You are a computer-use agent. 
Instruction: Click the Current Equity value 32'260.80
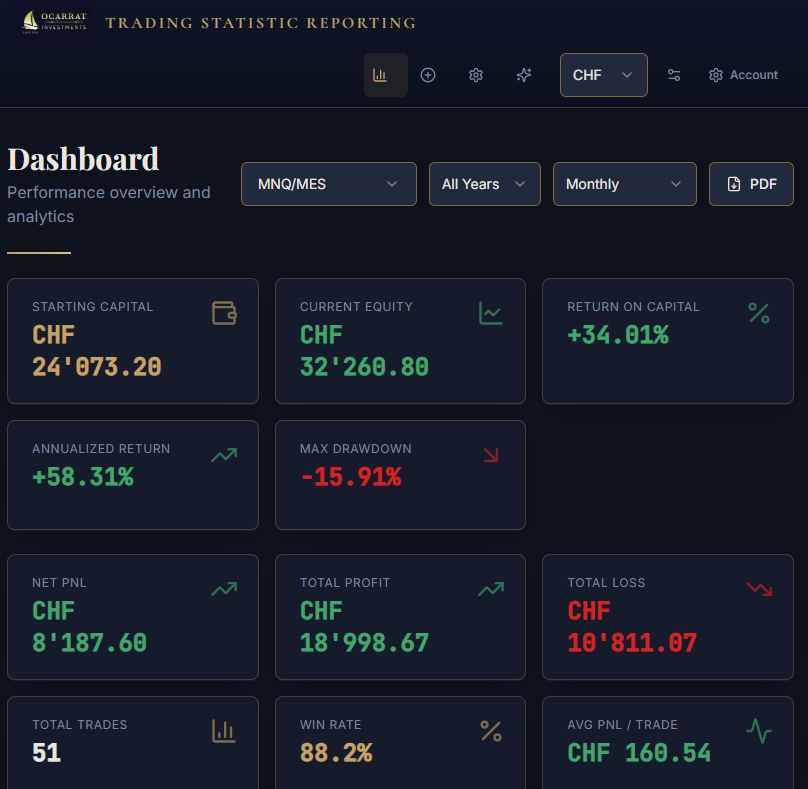364,367
